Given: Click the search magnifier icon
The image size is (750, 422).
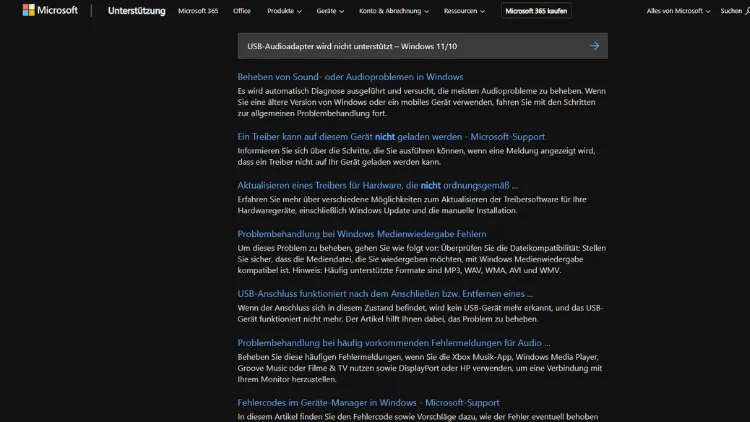Looking at the screenshot, I should [x=744, y=11].
